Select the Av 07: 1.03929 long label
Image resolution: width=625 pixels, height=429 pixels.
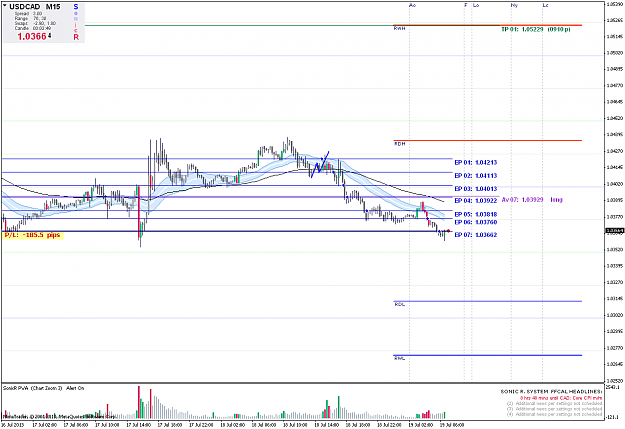pyautogui.click(x=532, y=200)
